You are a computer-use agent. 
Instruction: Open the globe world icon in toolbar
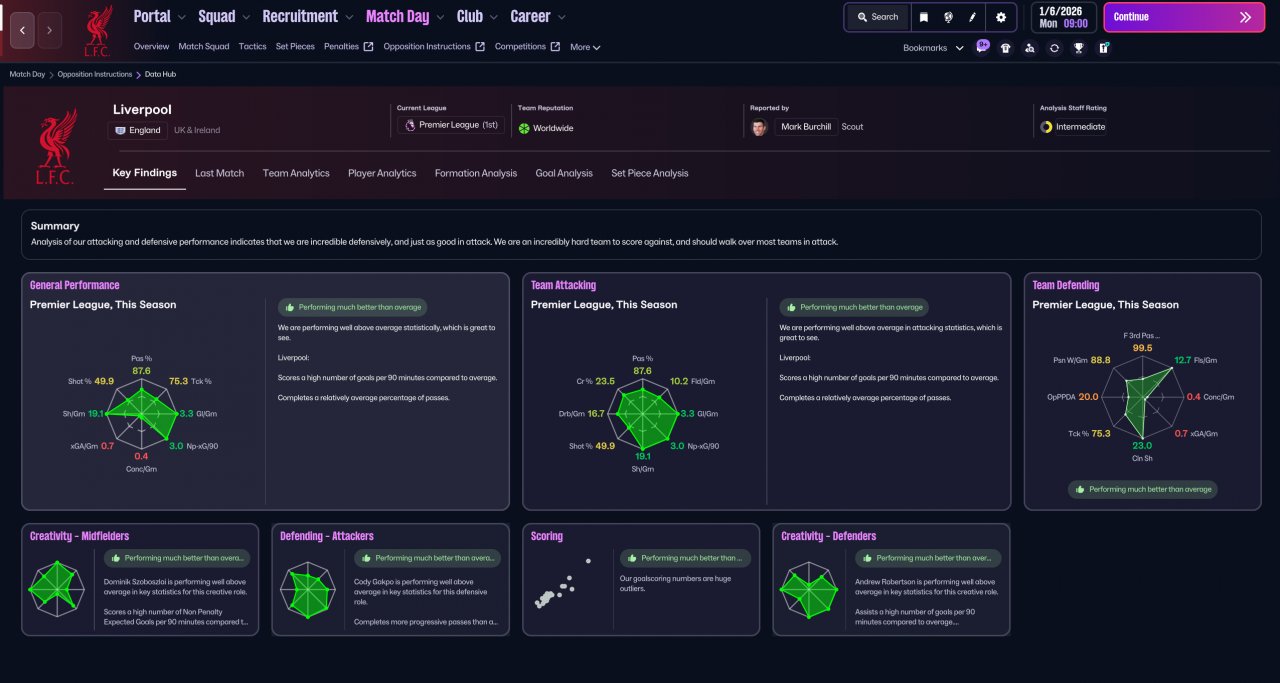pos(948,17)
